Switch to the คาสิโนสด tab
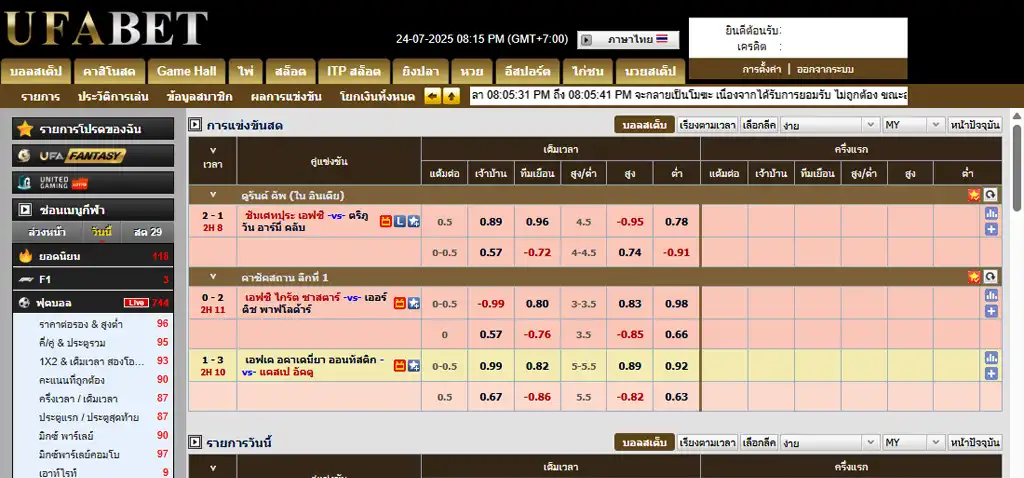The width and height of the screenshot is (1024, 478). pyautogui.click(x=109, y=72)
